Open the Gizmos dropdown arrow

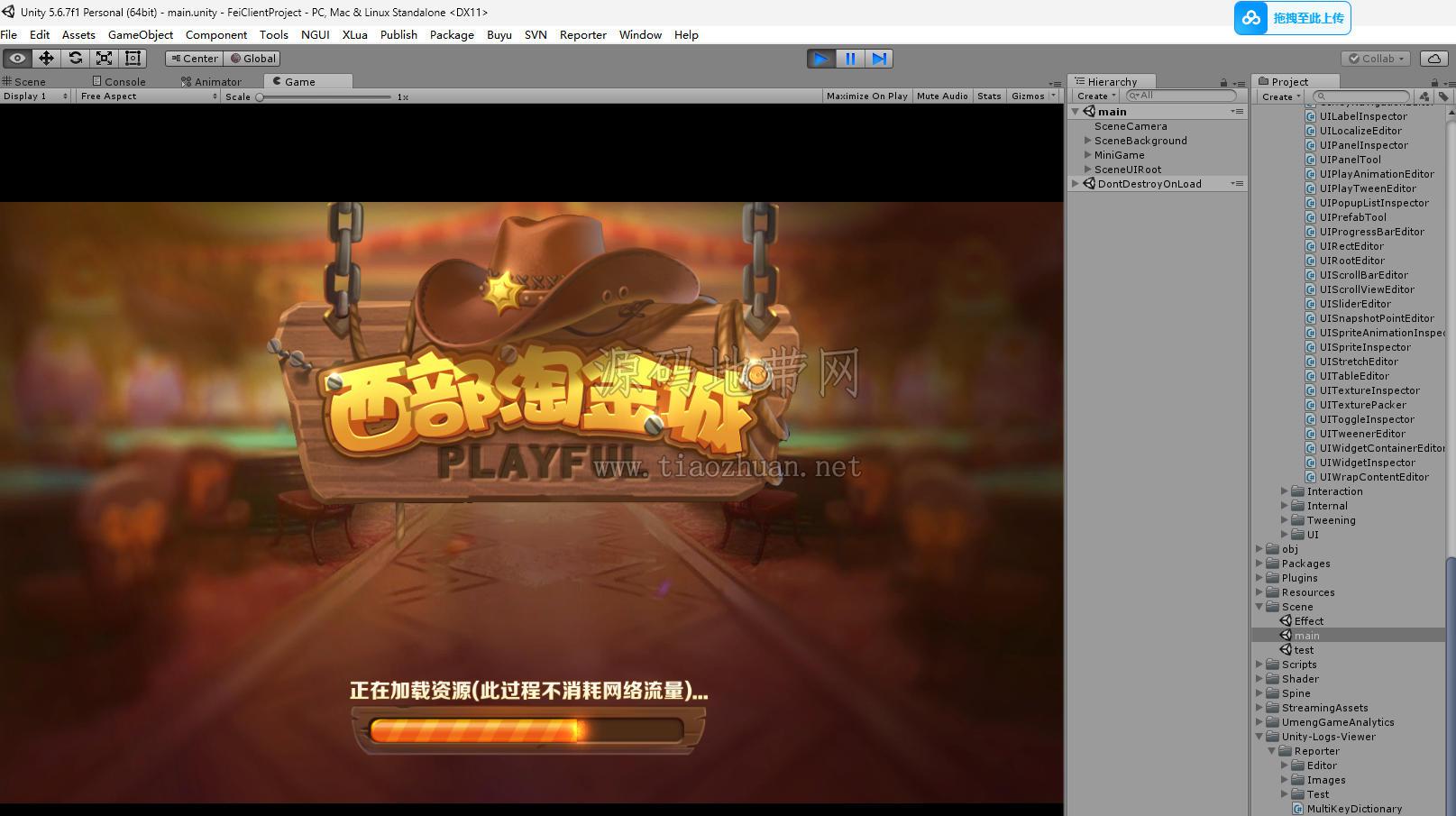pyautogui.click(x=1053, y=96)
